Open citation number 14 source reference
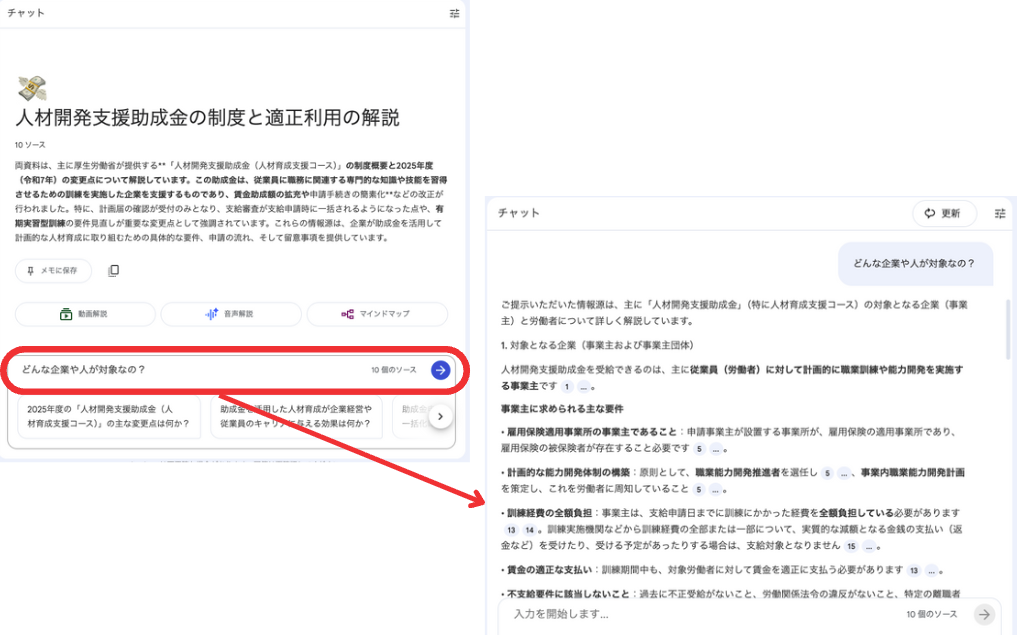This screenshot has height=635, width=1017. pyautogui.click(x=528, y=530)
